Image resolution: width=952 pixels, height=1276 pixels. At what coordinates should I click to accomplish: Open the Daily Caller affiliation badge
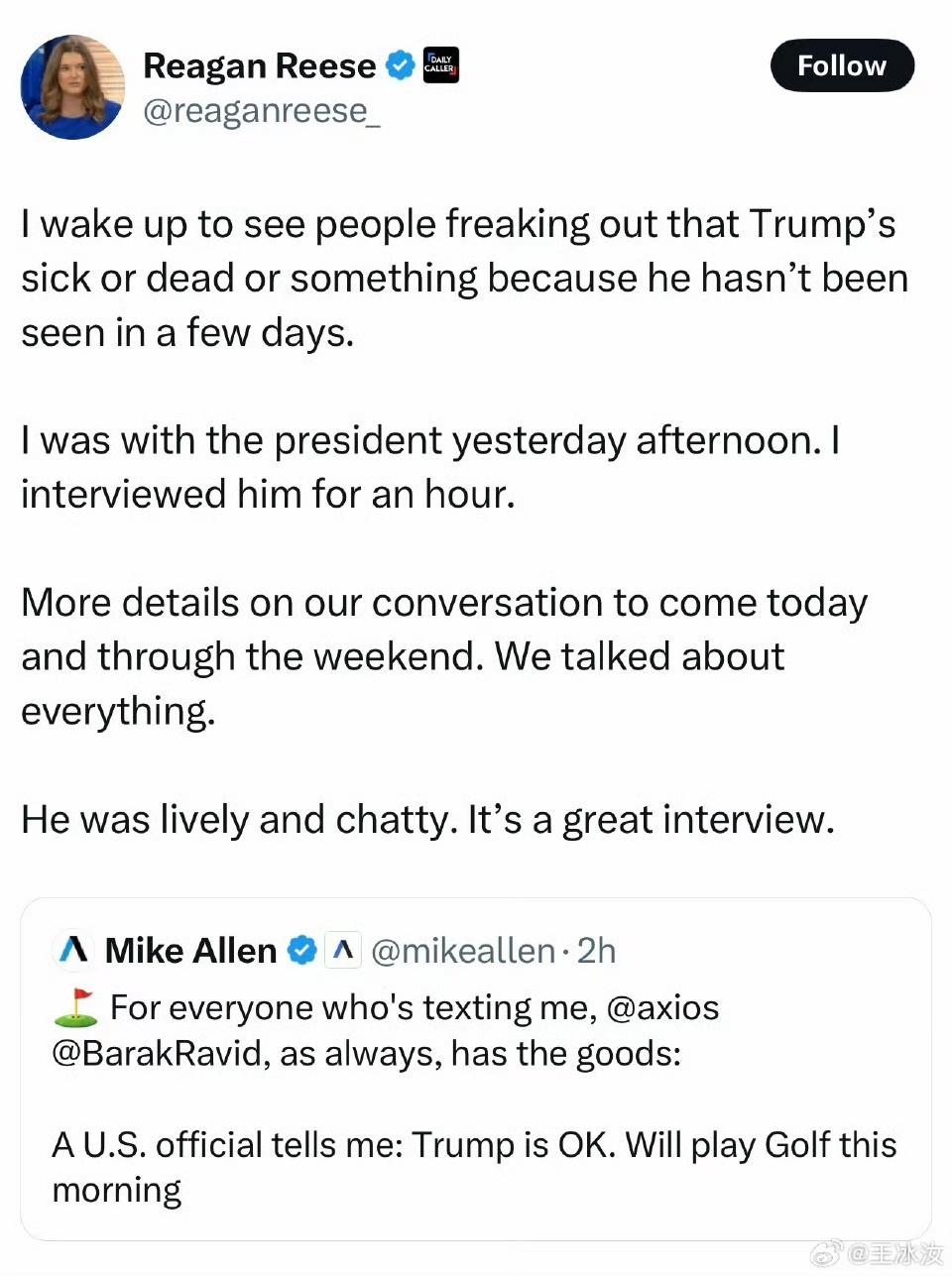coord(440,65)
